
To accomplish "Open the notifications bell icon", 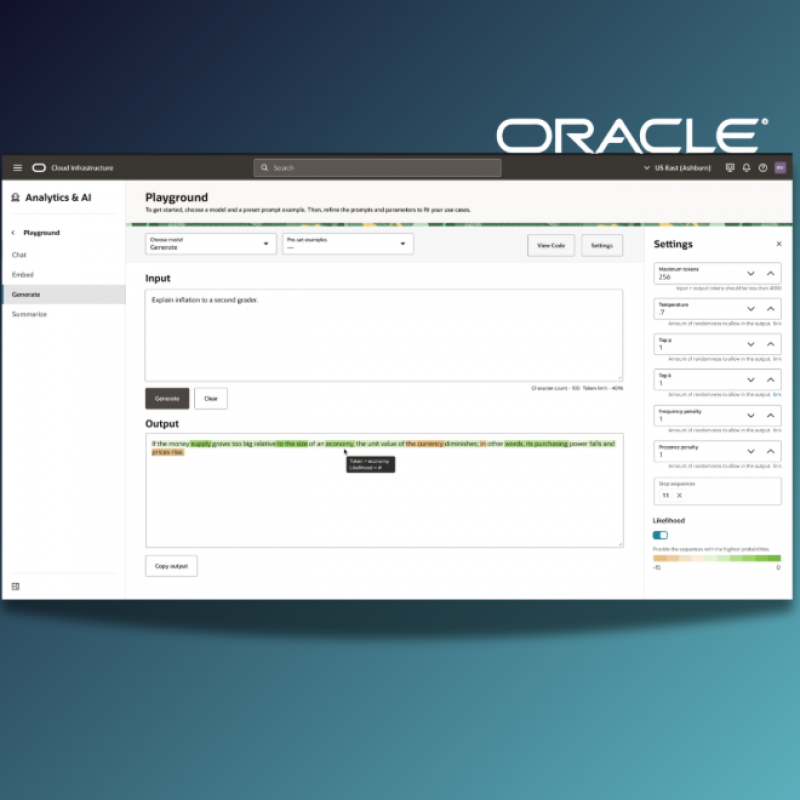I will click(x=746, y=168).
